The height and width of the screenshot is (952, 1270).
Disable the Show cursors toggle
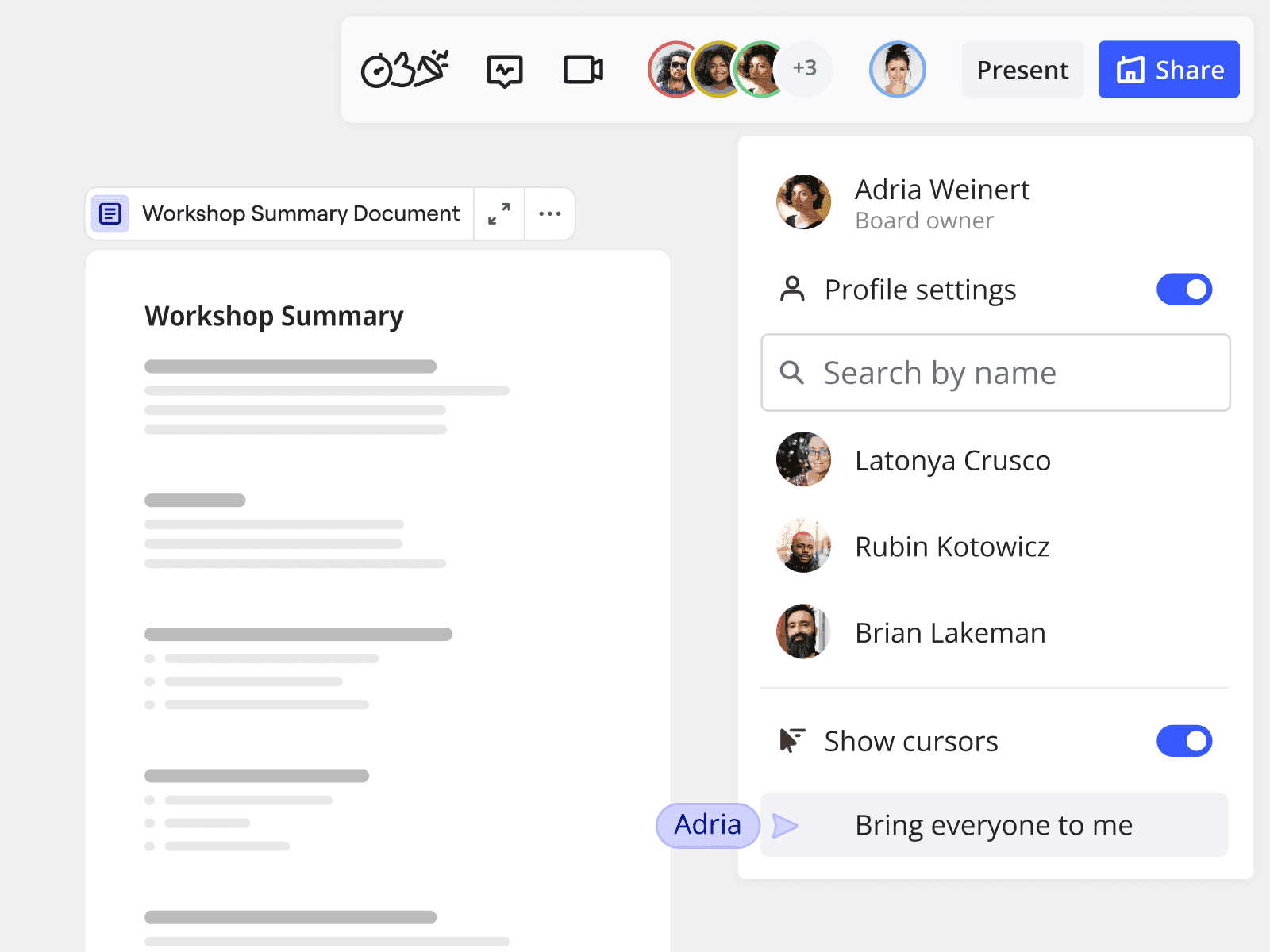tap(1183, 741)
